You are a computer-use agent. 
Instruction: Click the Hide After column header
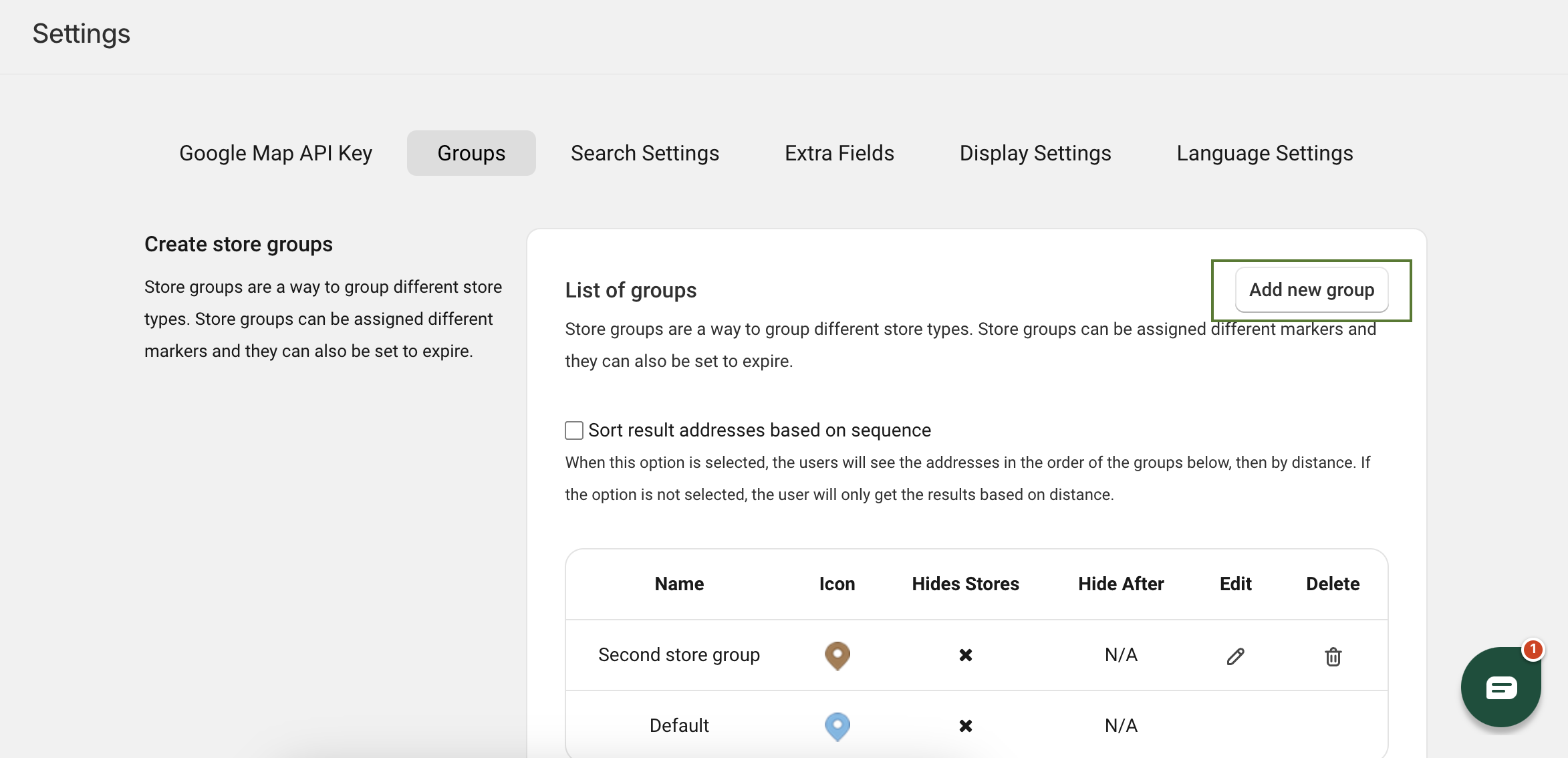tap(1121, 584)
